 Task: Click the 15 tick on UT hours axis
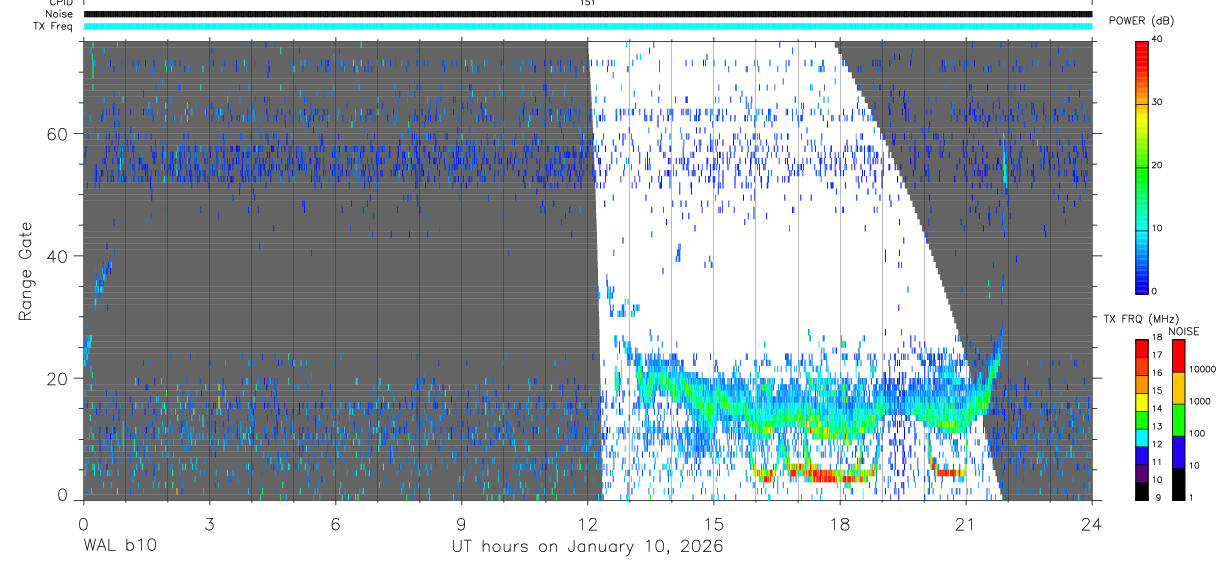(x=714, y=523)
